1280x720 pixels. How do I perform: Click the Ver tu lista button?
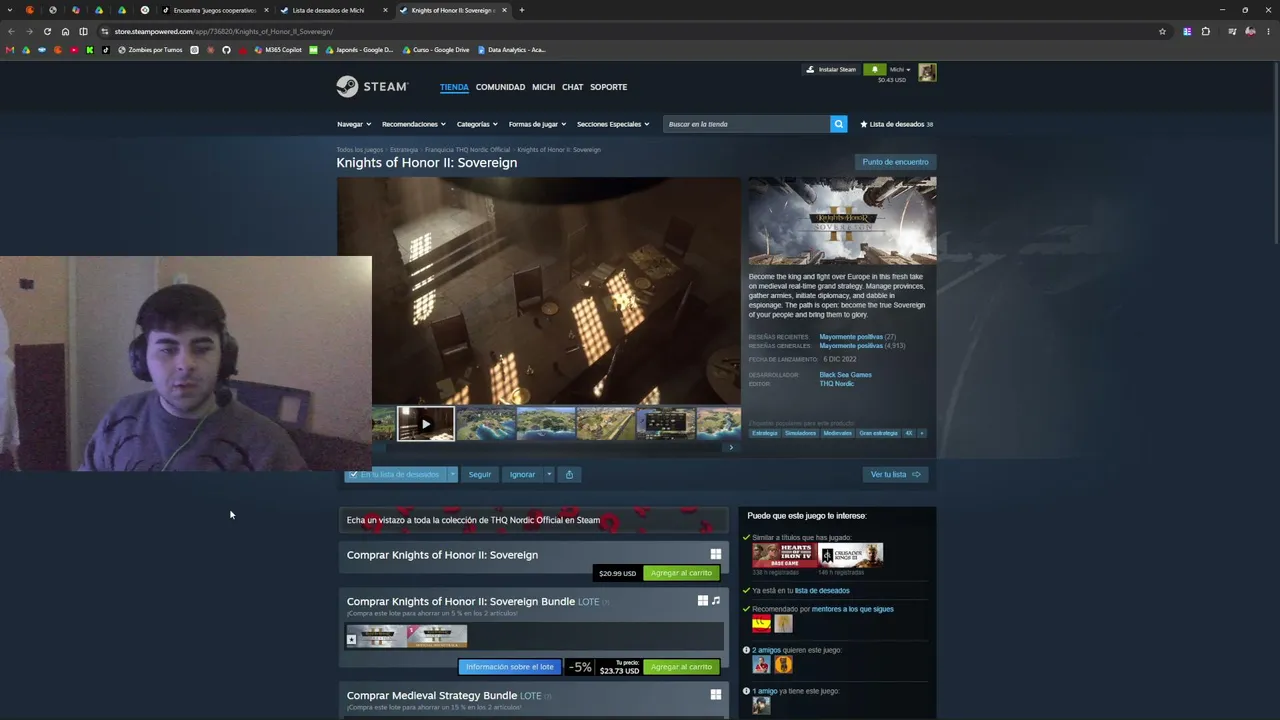coord(895,474)
